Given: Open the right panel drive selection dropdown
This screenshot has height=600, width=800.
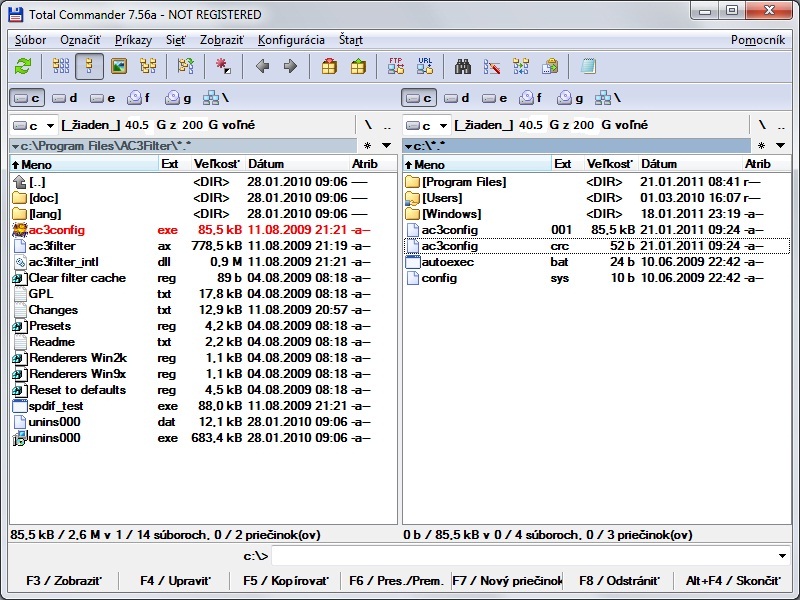Looking at the screenshot, I should [427, 126].
